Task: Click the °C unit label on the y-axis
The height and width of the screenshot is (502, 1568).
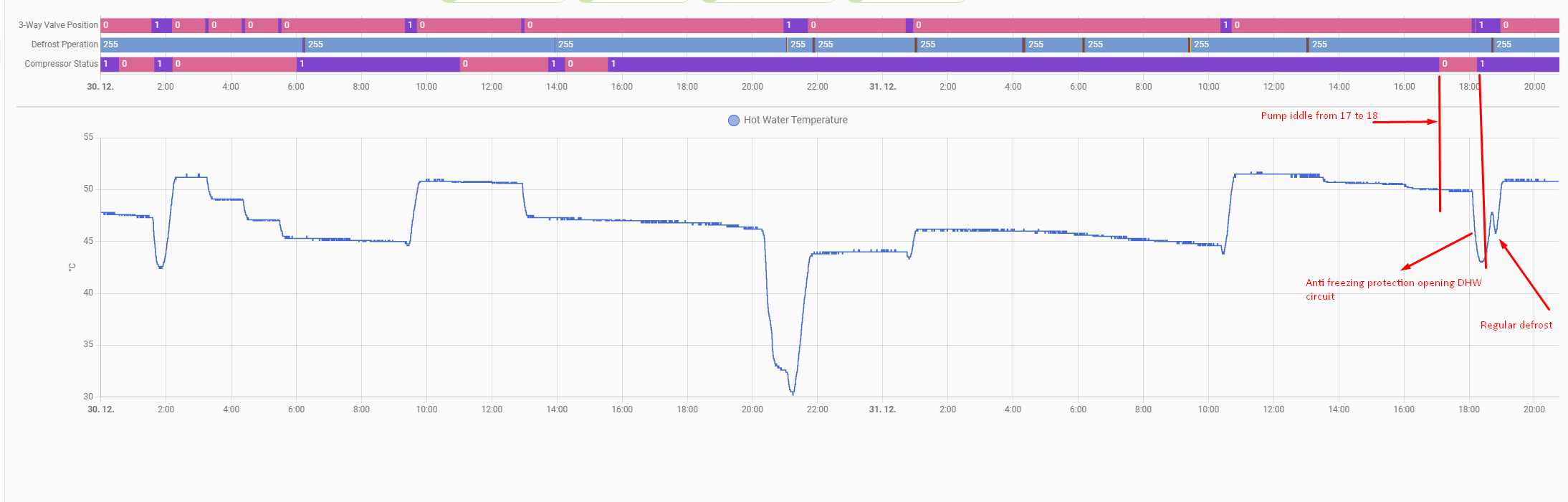Action: [72, 267]
